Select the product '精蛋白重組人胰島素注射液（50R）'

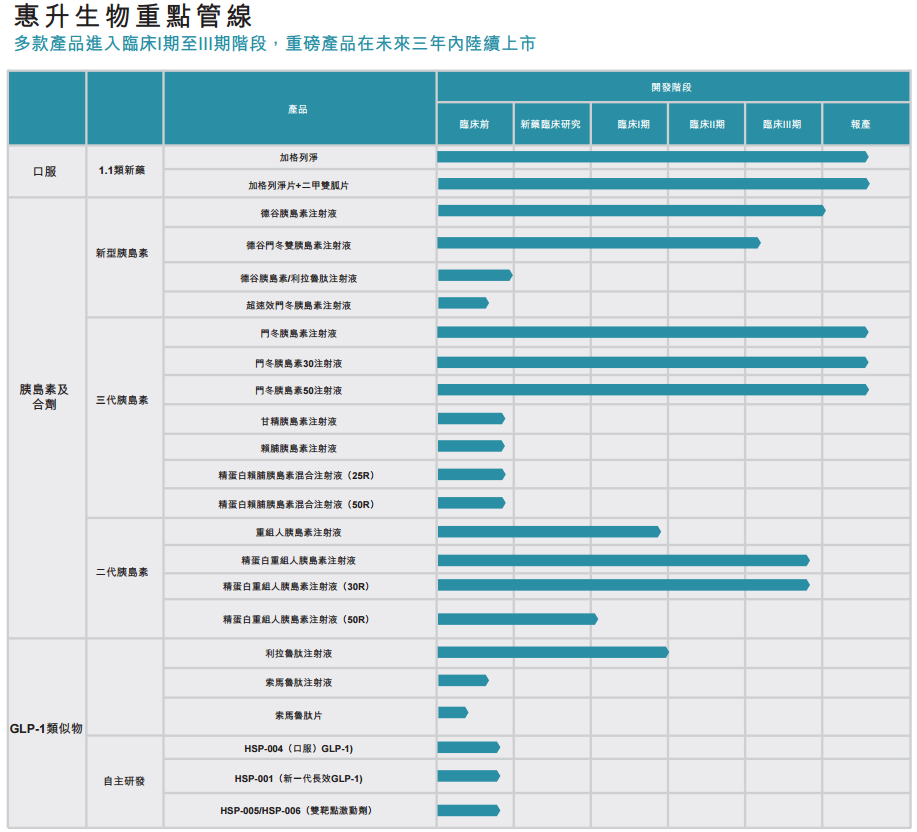click(x=297, y=619)
